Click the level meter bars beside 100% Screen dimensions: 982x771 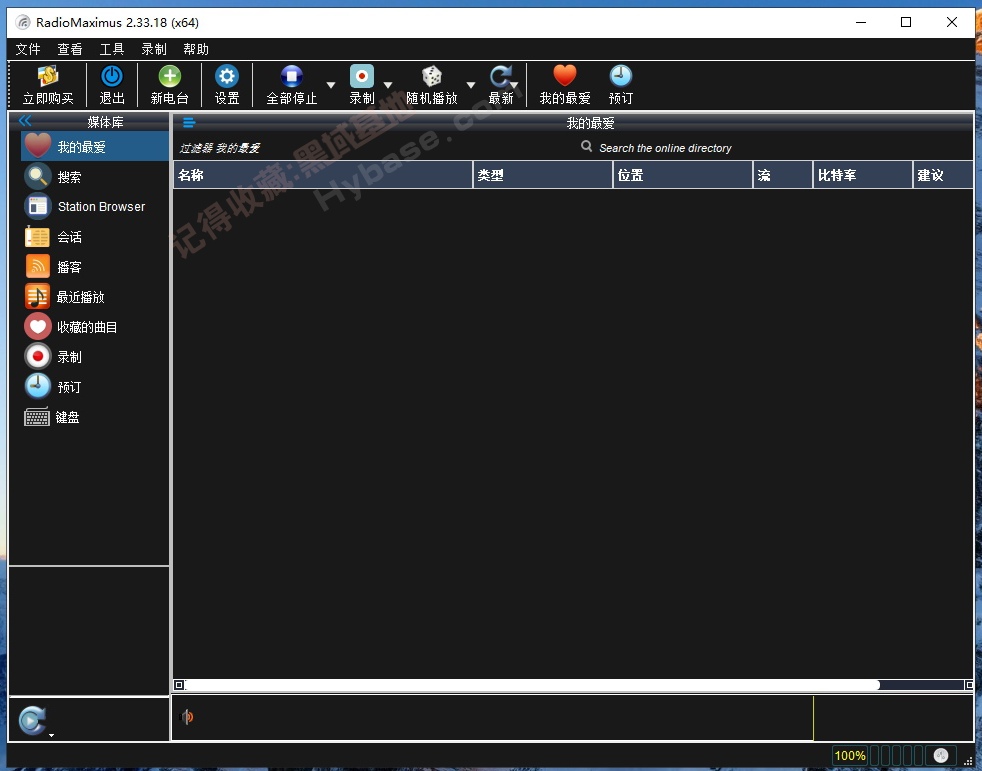pyautogui.click(x=897, y=755)
